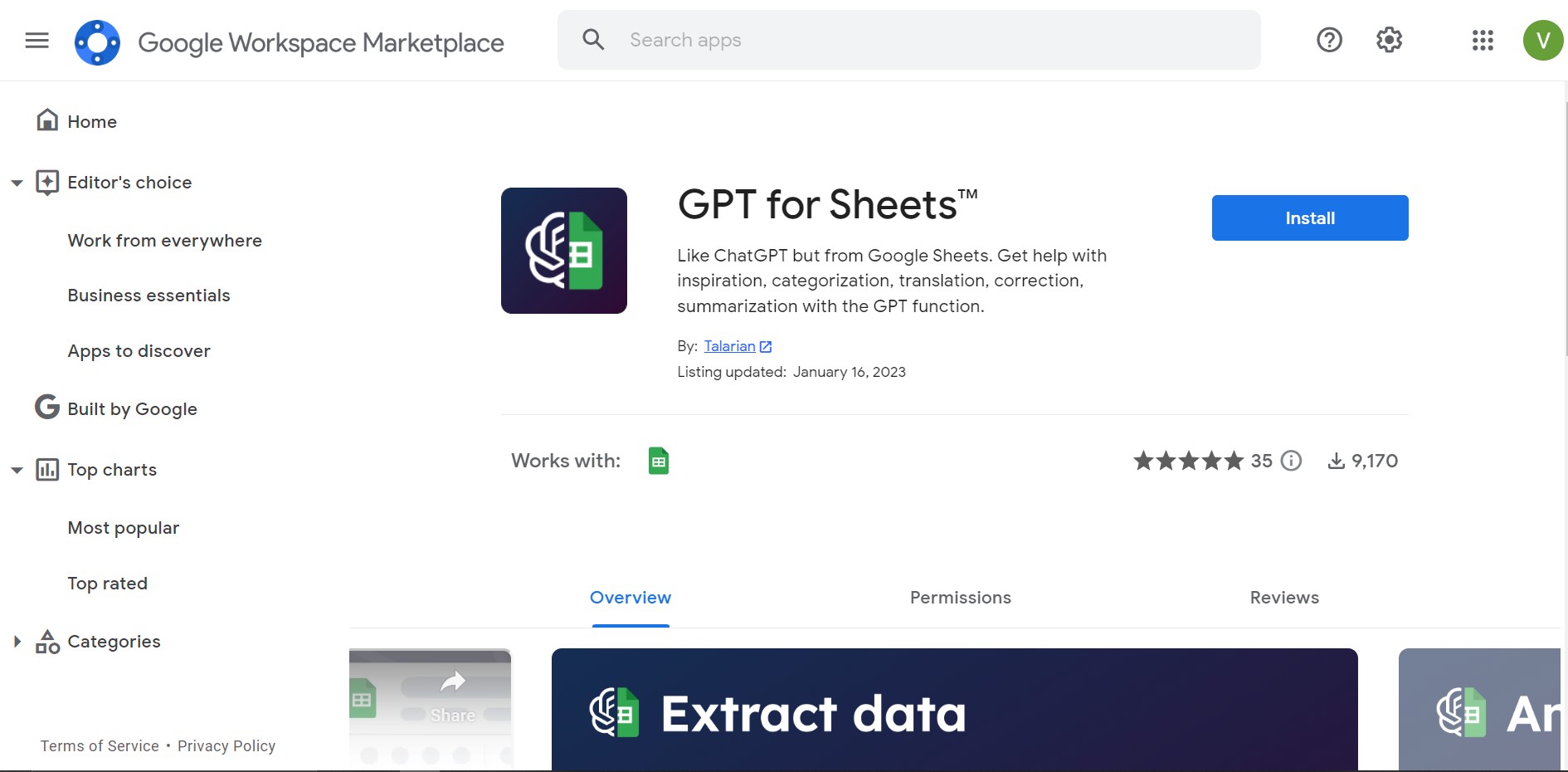Open your account avatar menu

(x=1543, y=40)
